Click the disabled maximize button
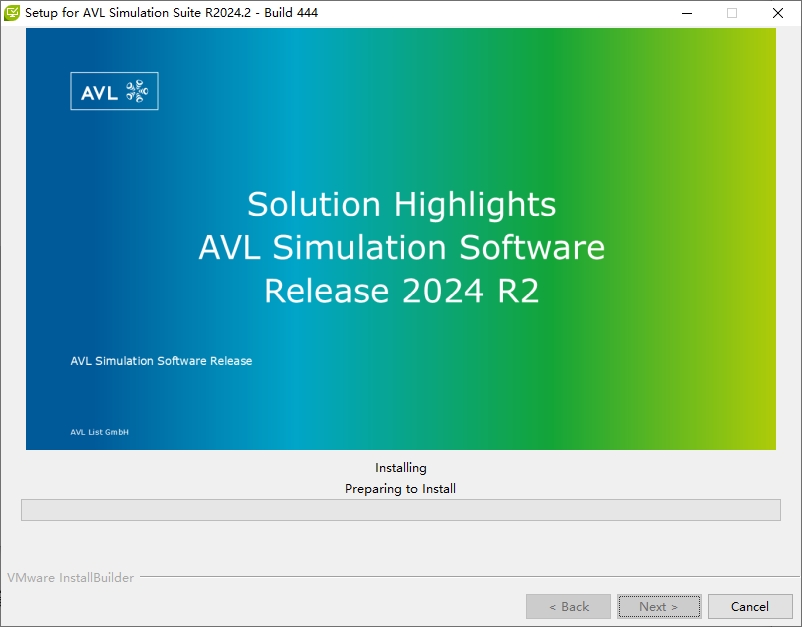 click(x=731, y=13)
